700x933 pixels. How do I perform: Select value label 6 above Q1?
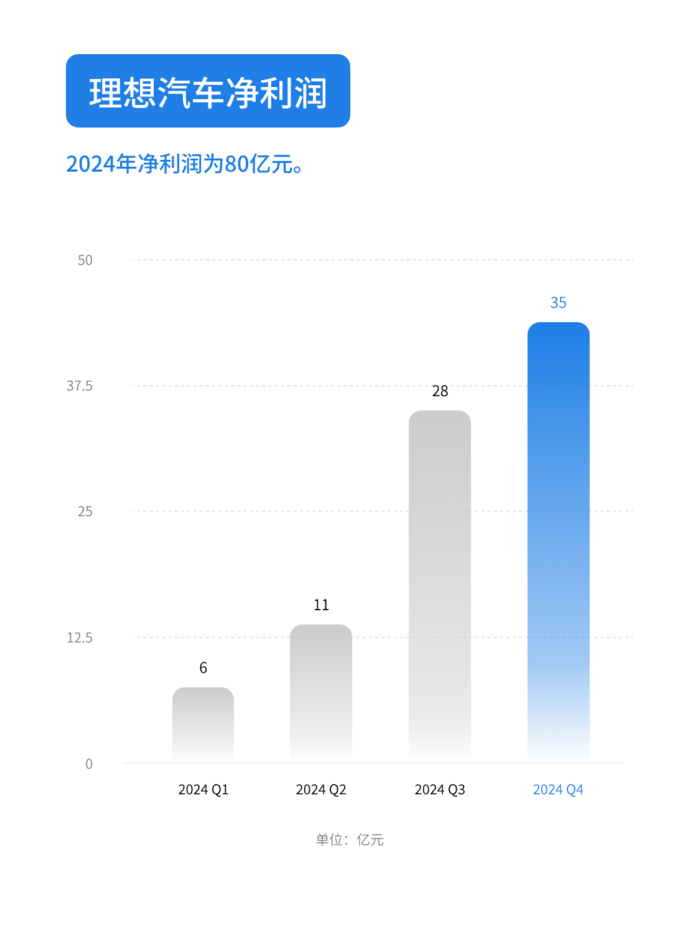[203, 668]
